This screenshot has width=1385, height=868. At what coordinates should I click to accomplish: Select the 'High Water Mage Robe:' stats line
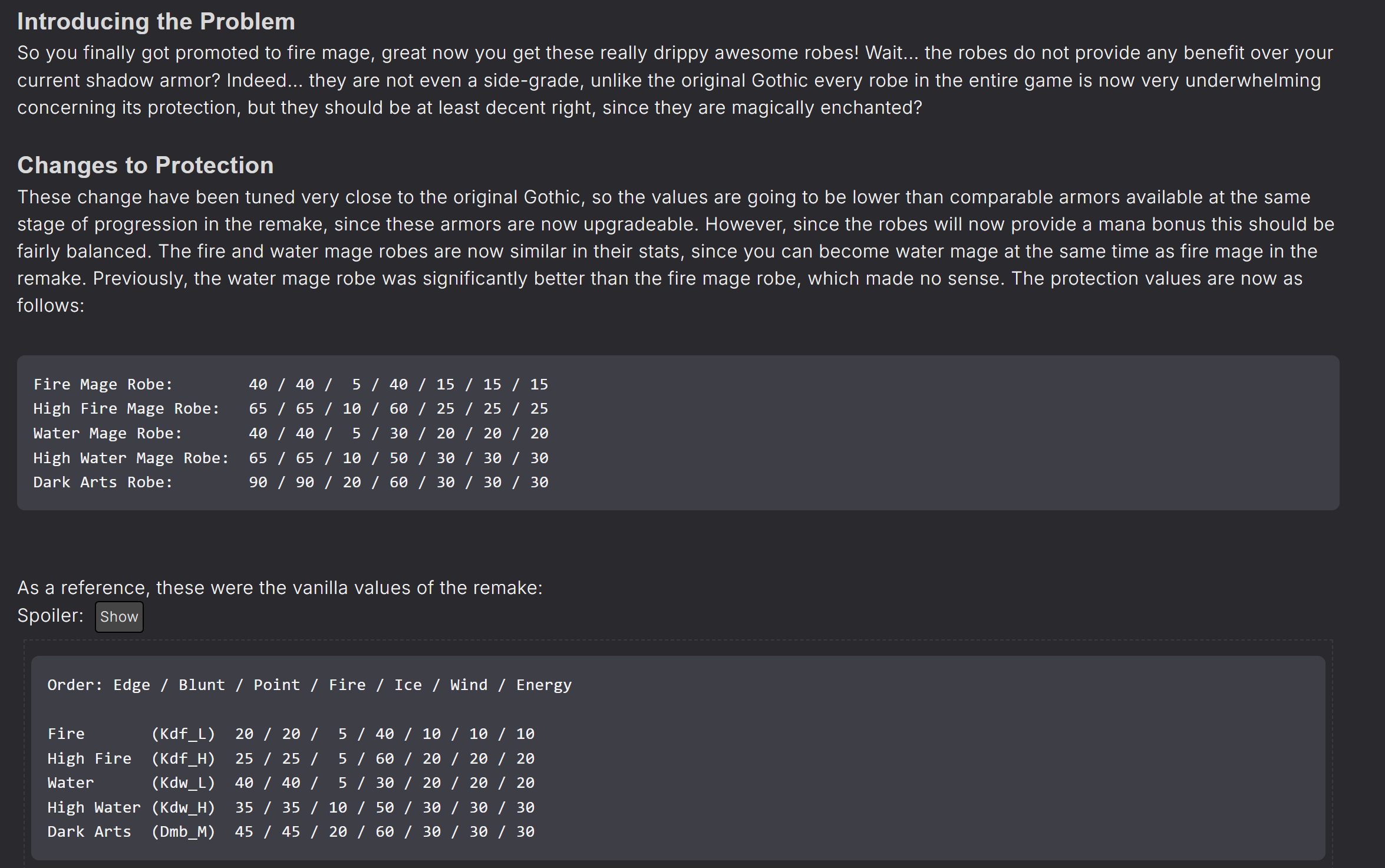click(x=291, y=458)
